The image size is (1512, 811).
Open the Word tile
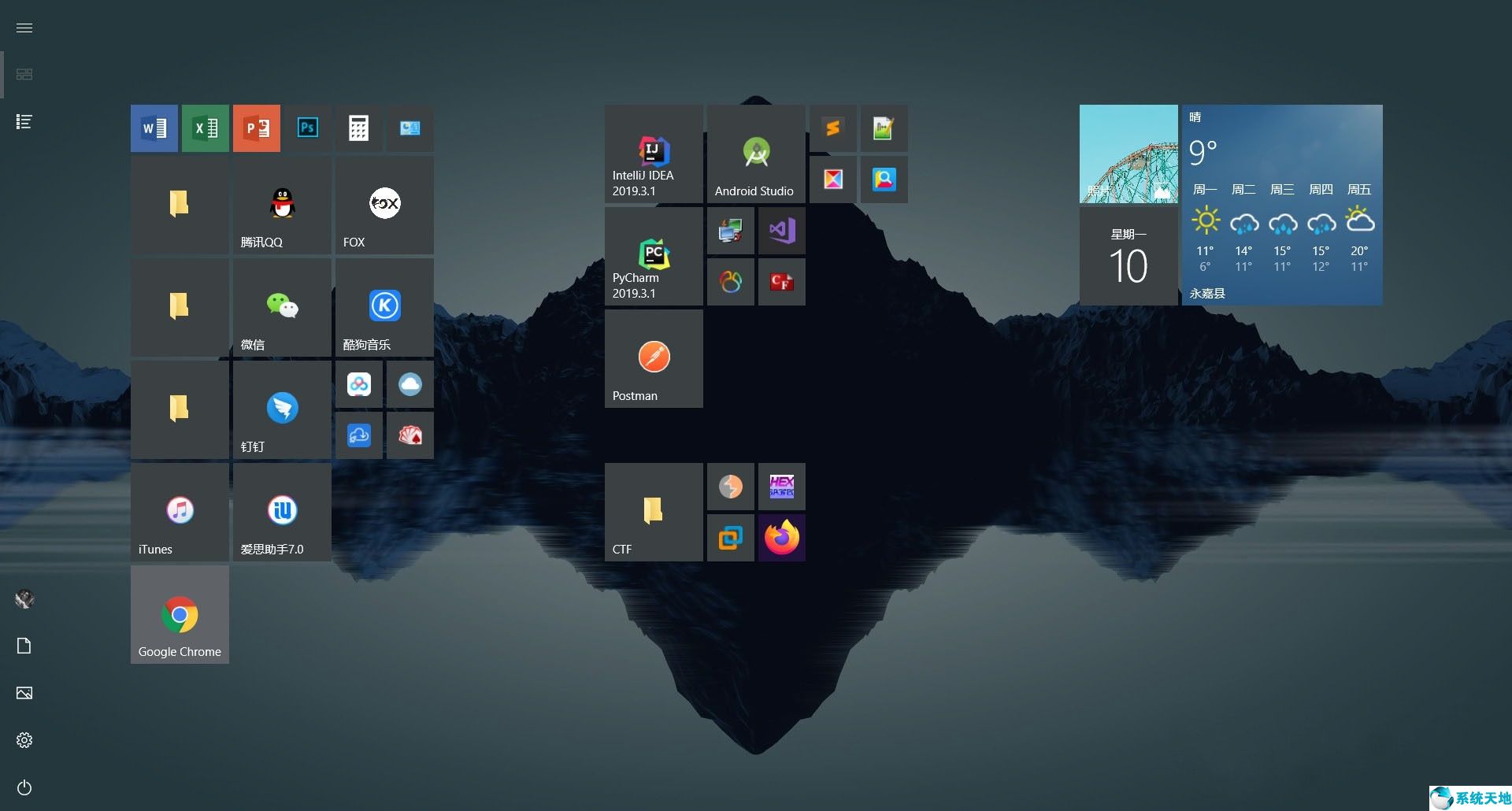(x=154, y=128)
